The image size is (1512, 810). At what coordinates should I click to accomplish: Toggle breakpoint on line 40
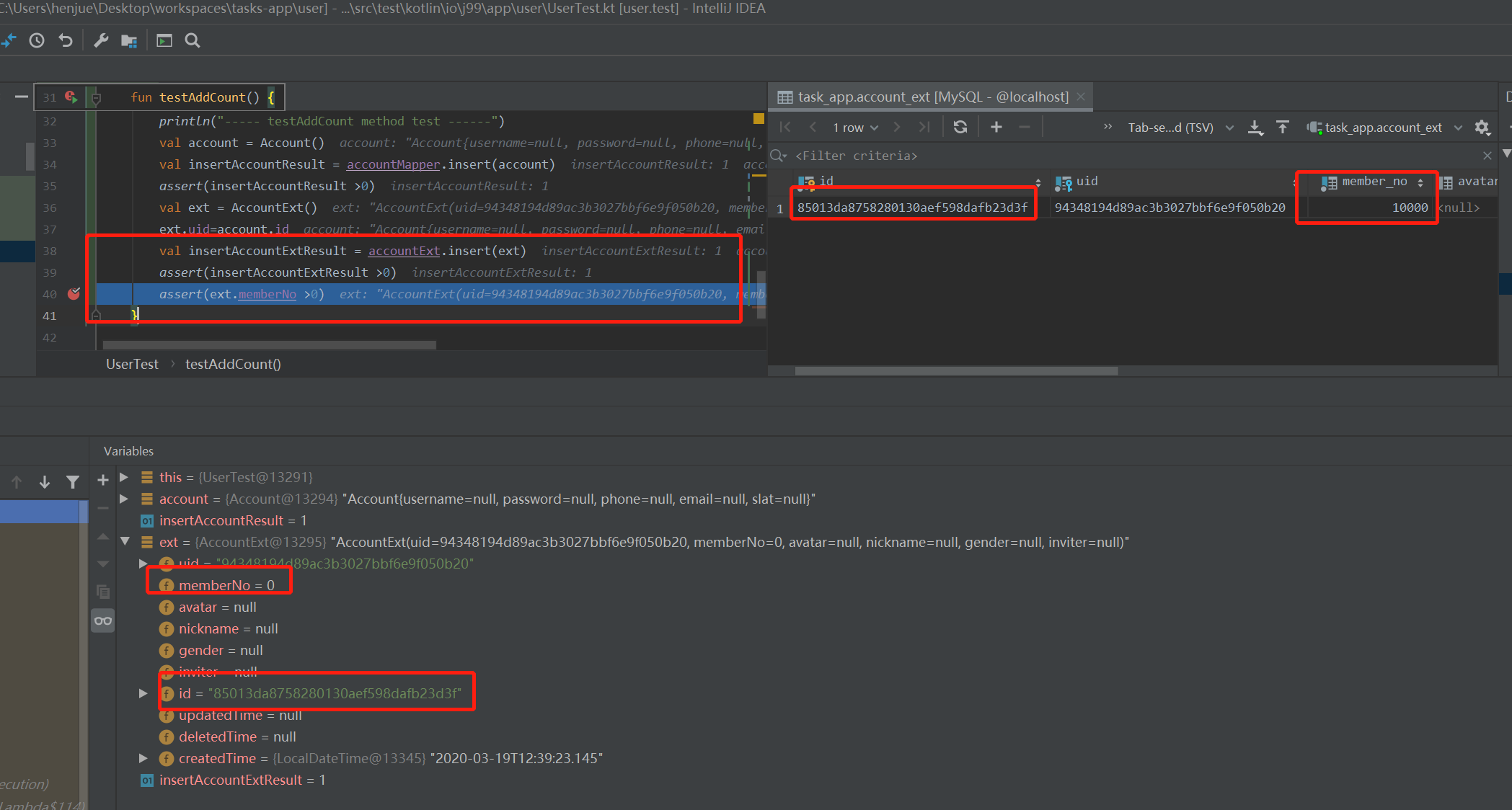point(74,294)
